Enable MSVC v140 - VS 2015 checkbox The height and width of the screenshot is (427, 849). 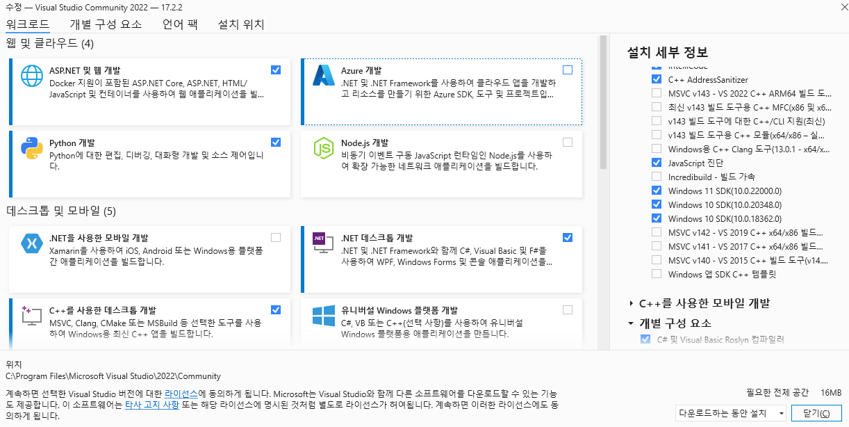(656, 260)
